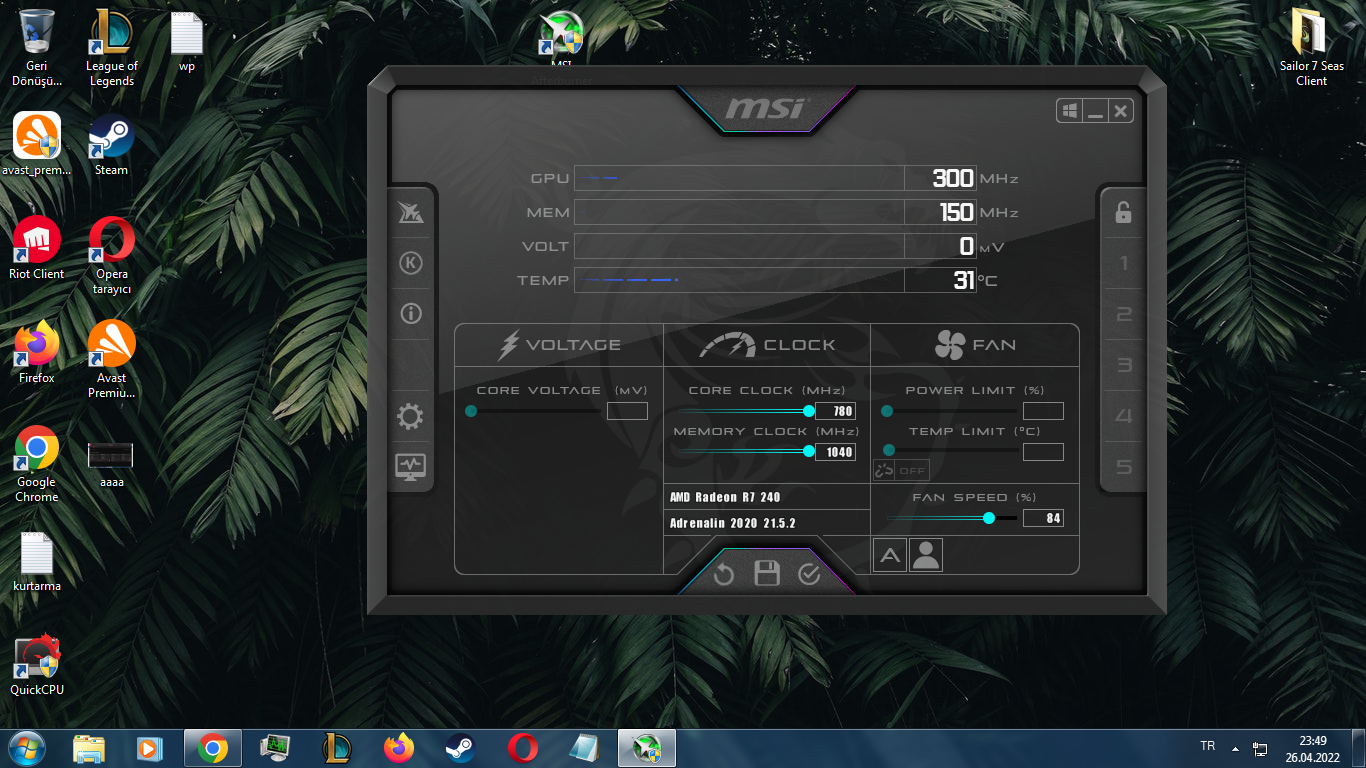Click the Temp Limit slider handle
Screen dimensions: 1366x768
(887, 451)
